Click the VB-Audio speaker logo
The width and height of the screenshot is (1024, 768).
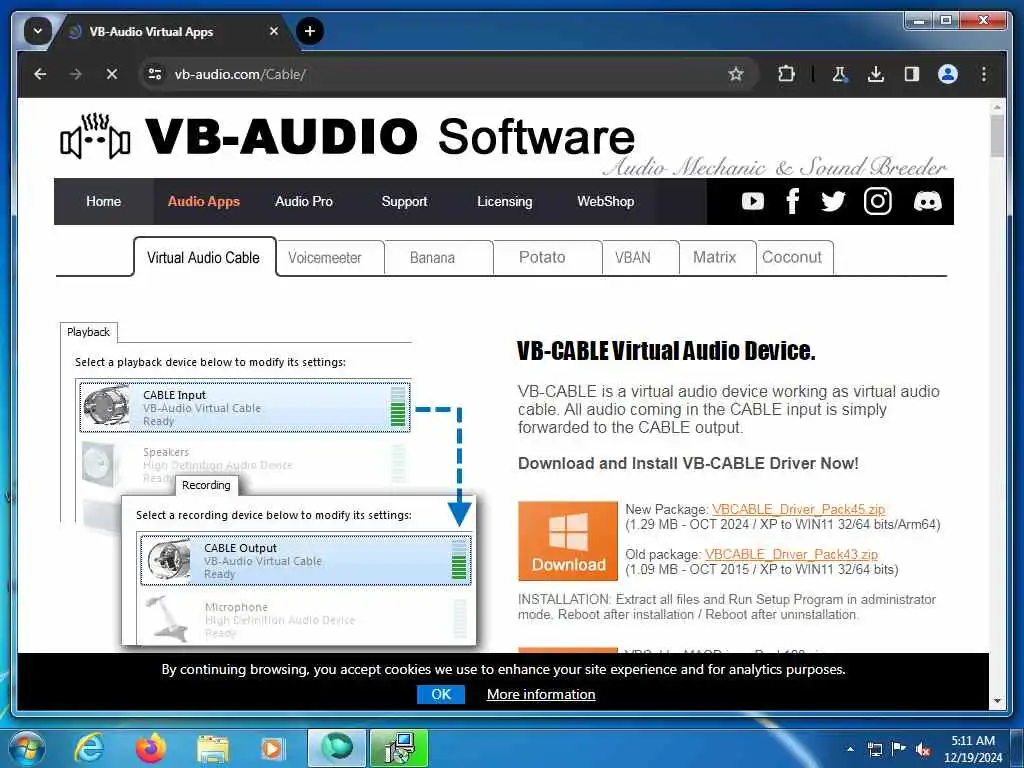point(95,136)
